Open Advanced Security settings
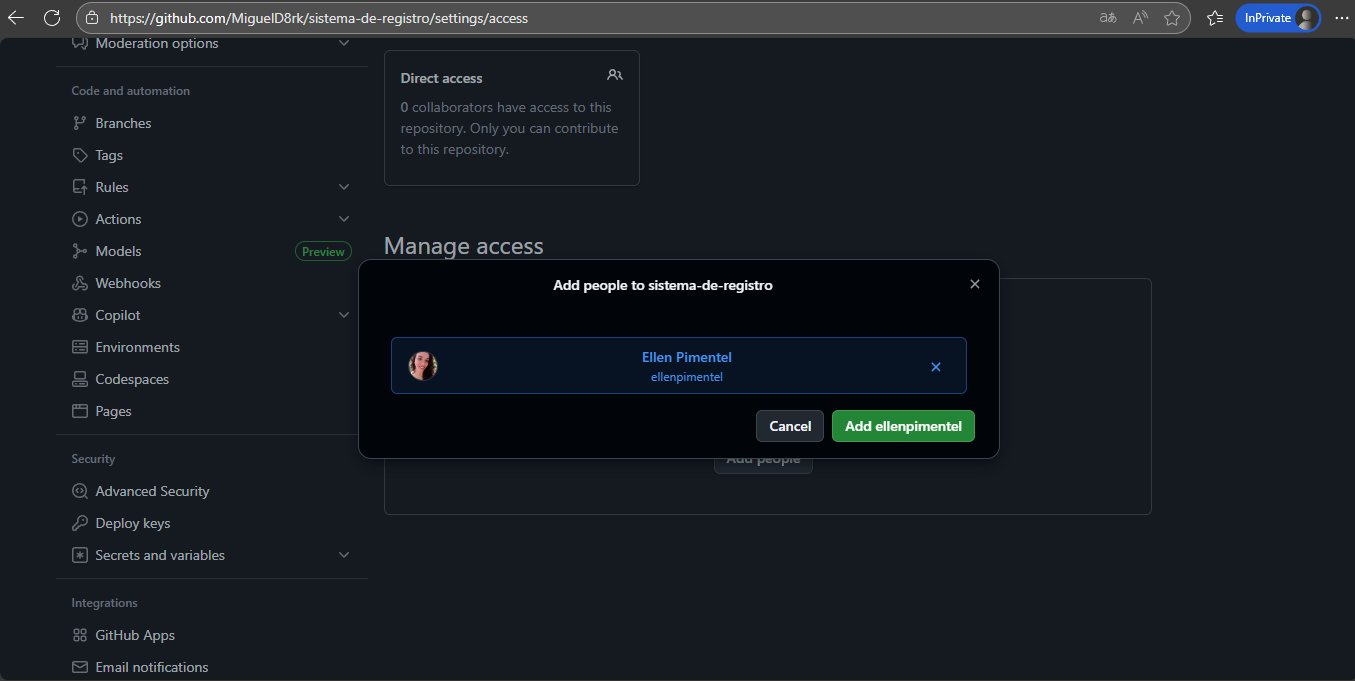 point(152,491)
